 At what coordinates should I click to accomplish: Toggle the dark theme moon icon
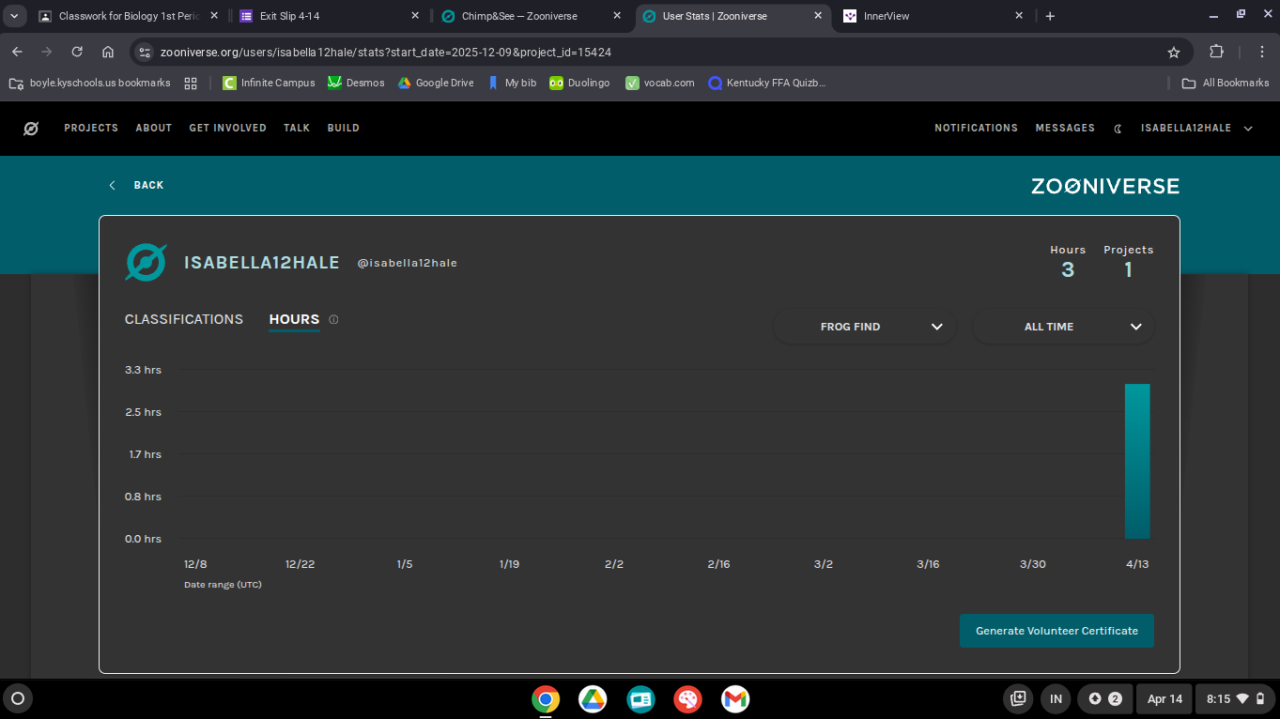click(1118, 128)
